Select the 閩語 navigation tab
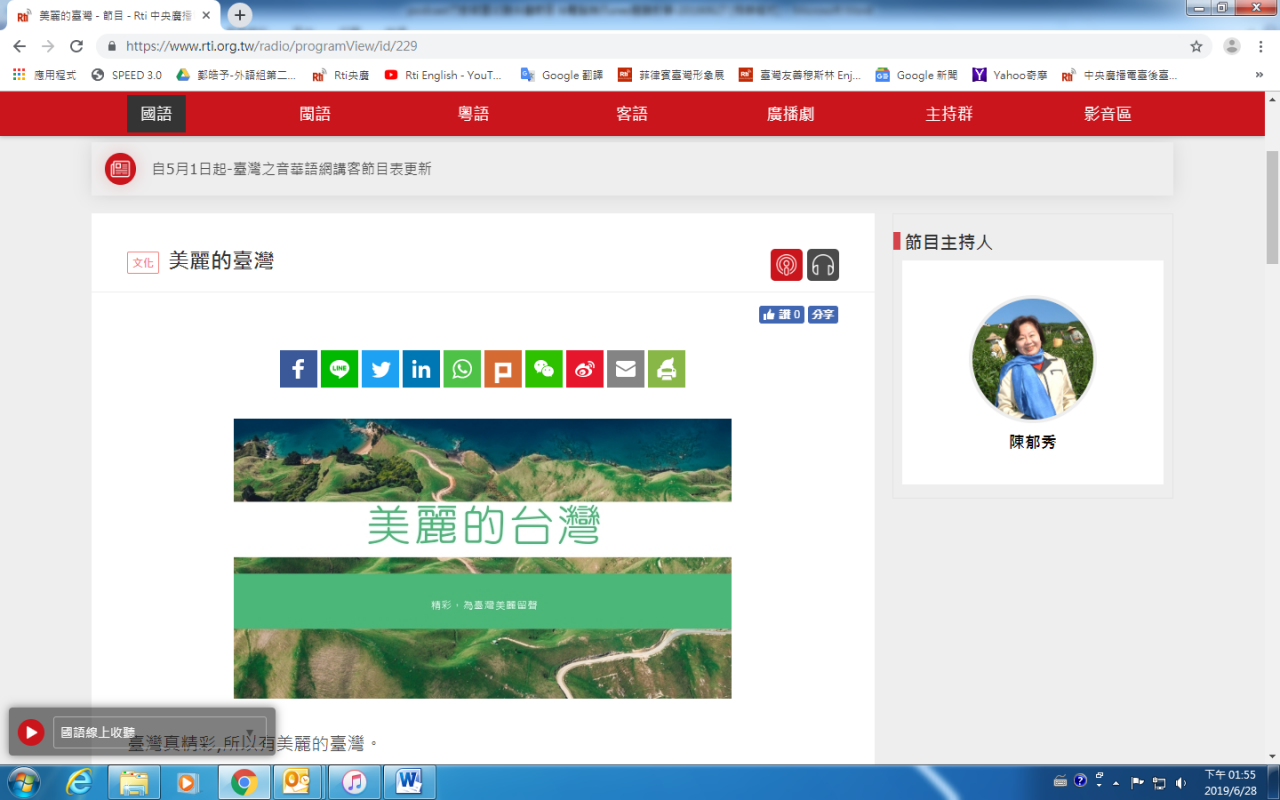 point(315,114)
